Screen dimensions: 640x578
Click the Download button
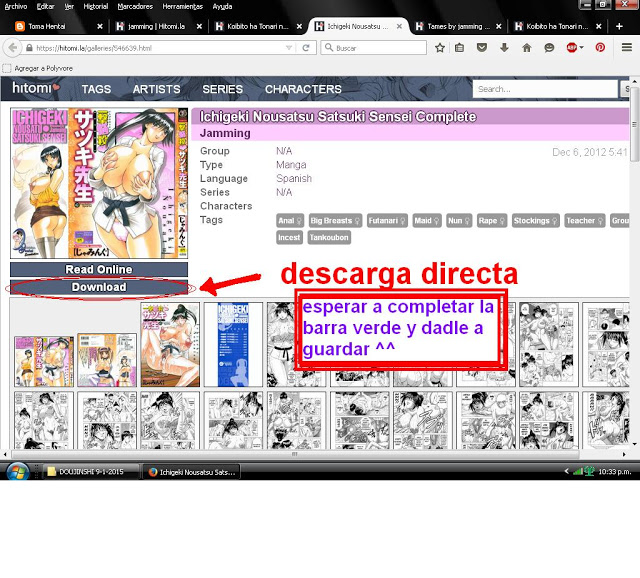[x=99, y=287]
